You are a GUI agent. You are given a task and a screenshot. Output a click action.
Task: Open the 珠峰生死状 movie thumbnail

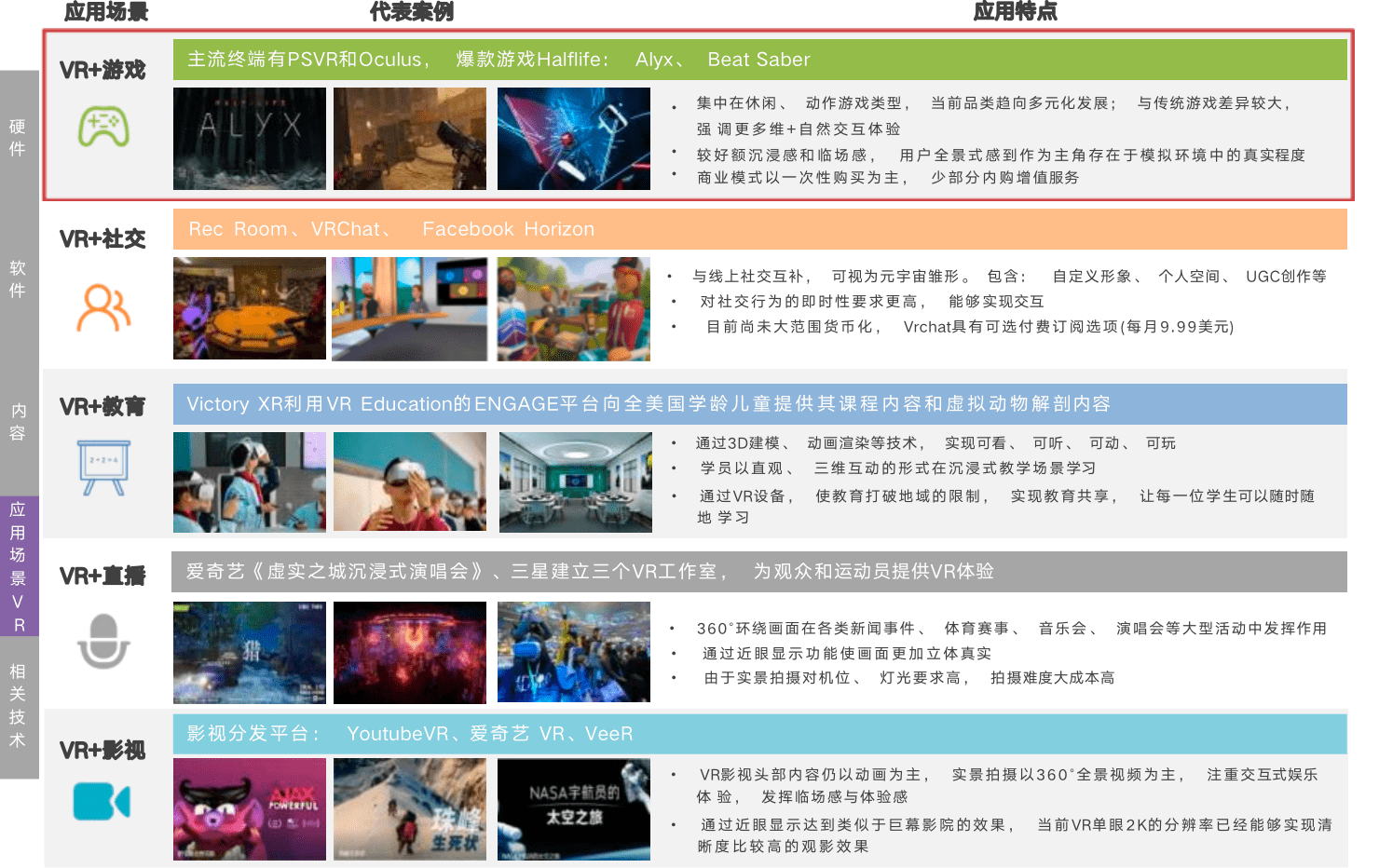[410, 808]
